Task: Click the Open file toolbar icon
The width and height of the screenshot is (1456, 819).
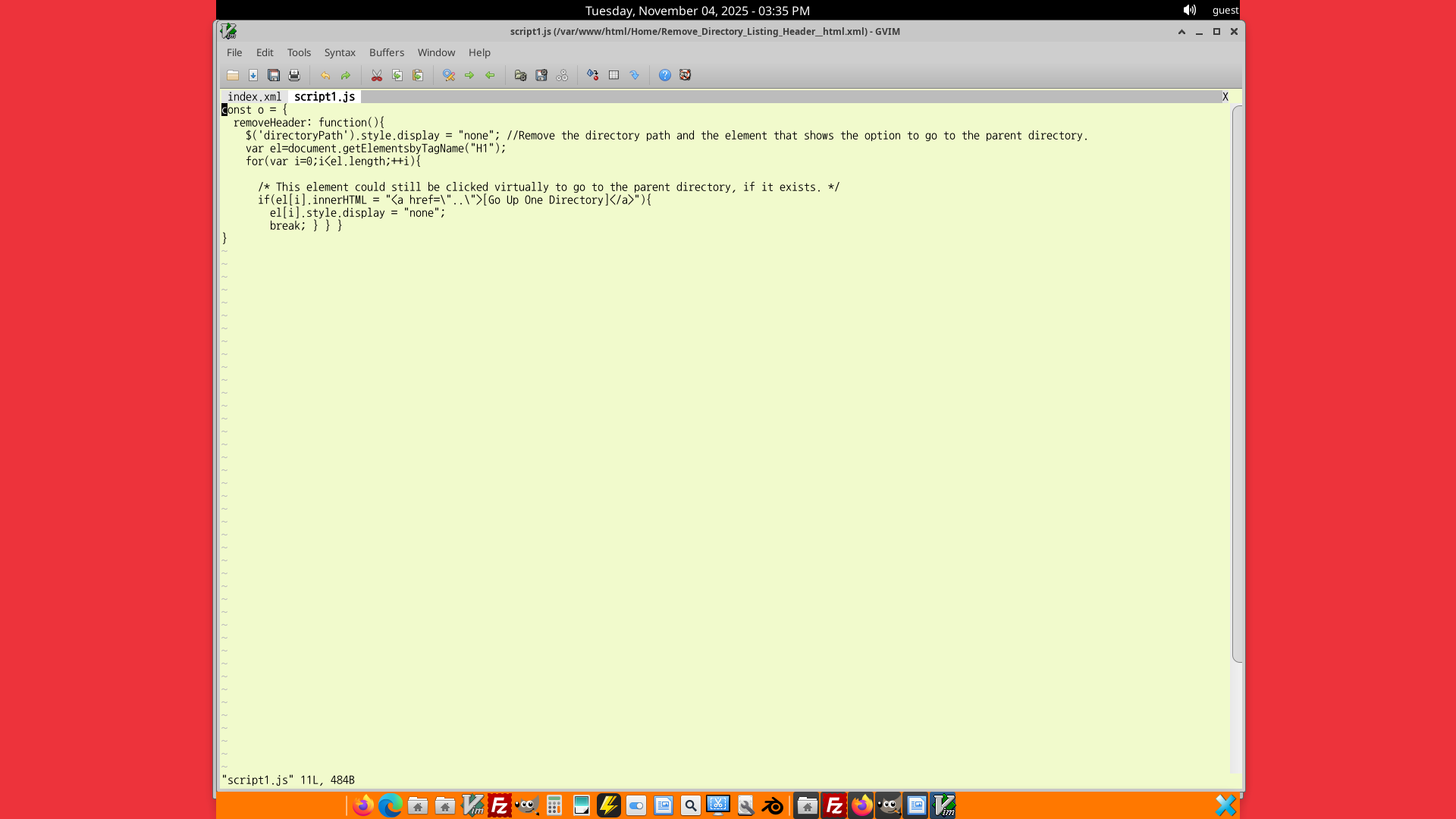Action: [233, 75]
